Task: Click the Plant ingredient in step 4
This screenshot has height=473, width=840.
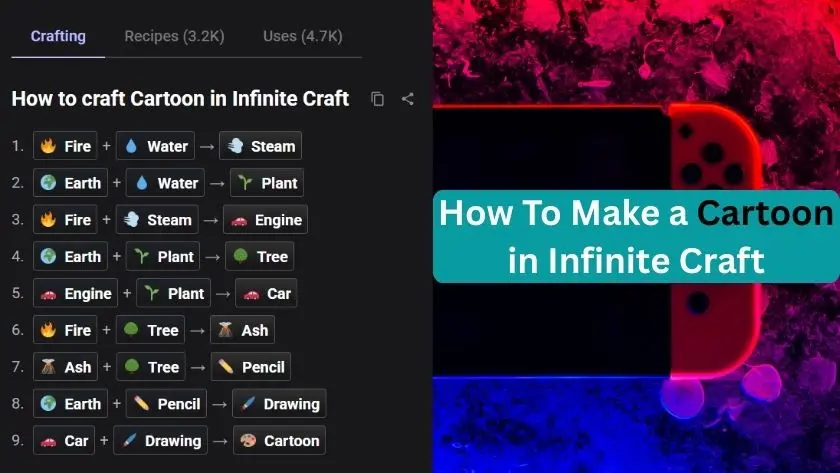Action: [163, 257]
